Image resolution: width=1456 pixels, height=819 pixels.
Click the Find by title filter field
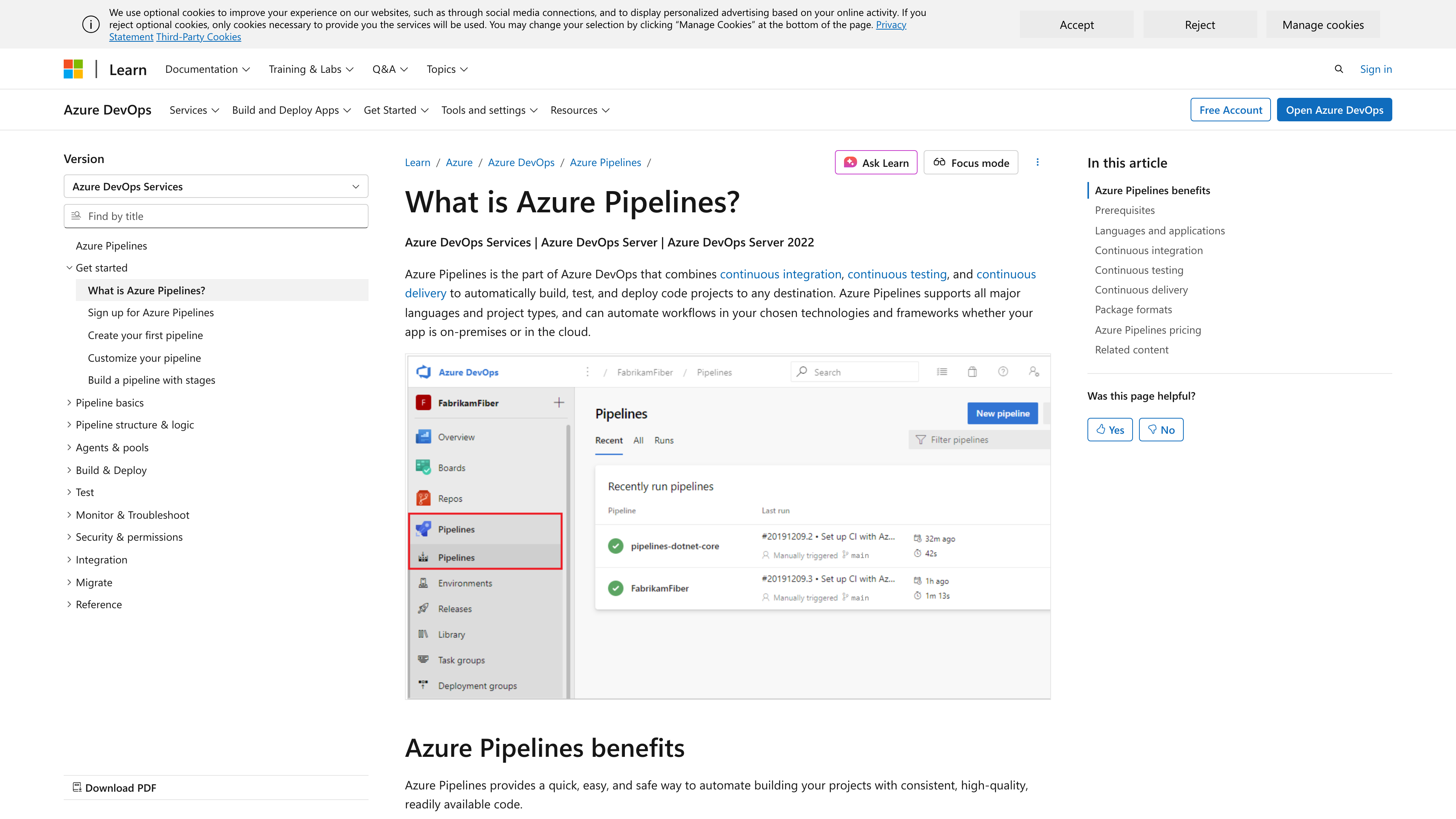click(216, 216)
